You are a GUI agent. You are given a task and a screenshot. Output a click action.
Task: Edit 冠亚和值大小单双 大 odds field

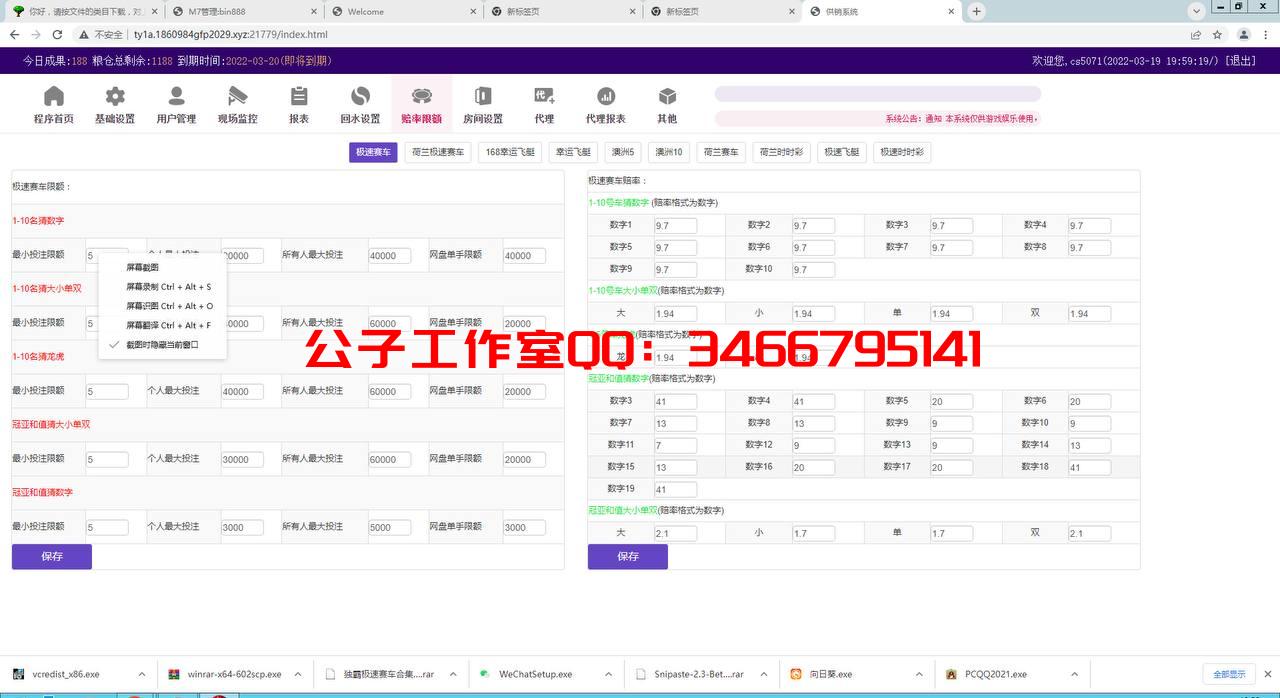click(x=675, y=534)
